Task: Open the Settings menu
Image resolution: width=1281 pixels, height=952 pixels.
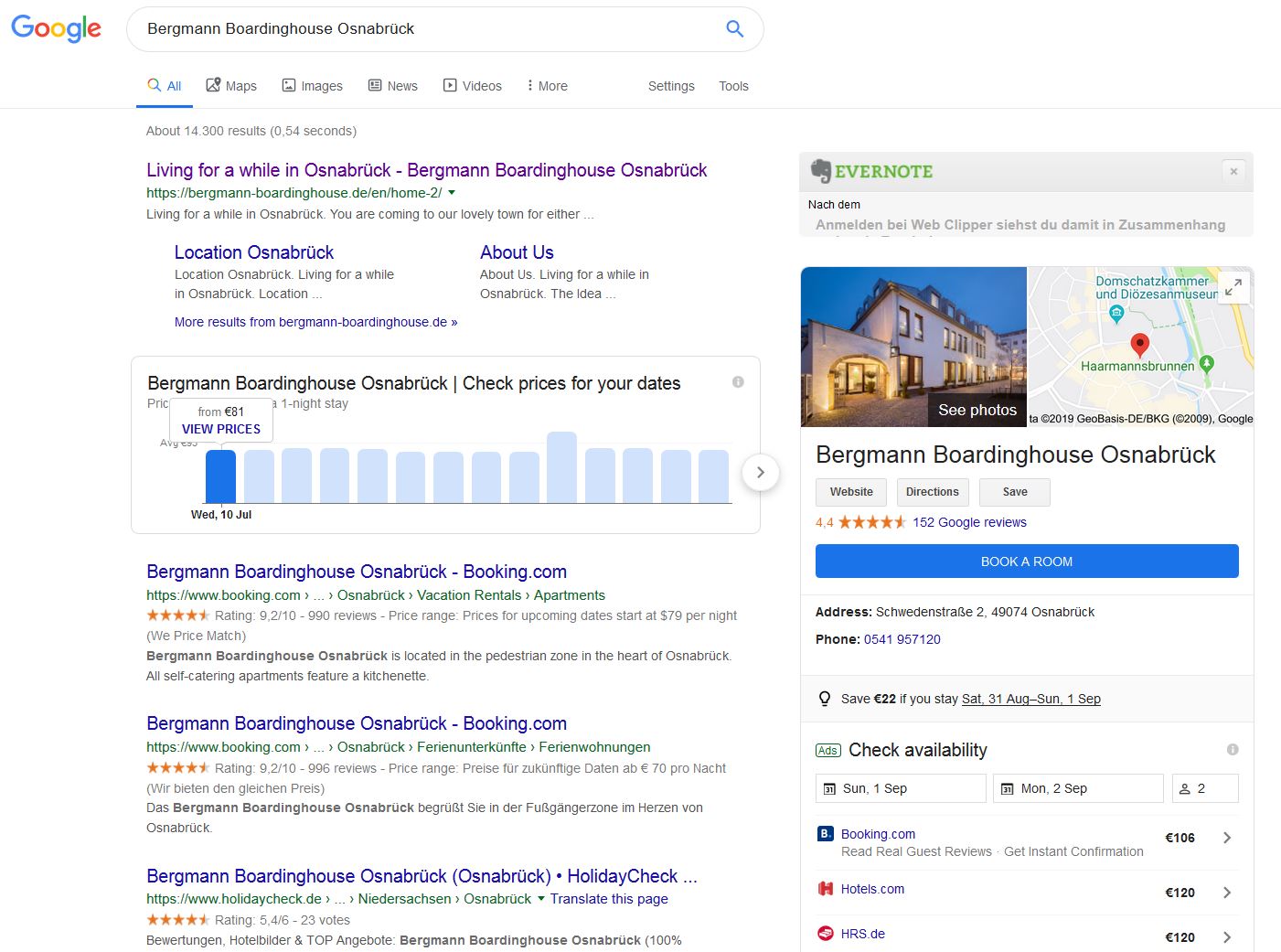Action: [670, 85]
